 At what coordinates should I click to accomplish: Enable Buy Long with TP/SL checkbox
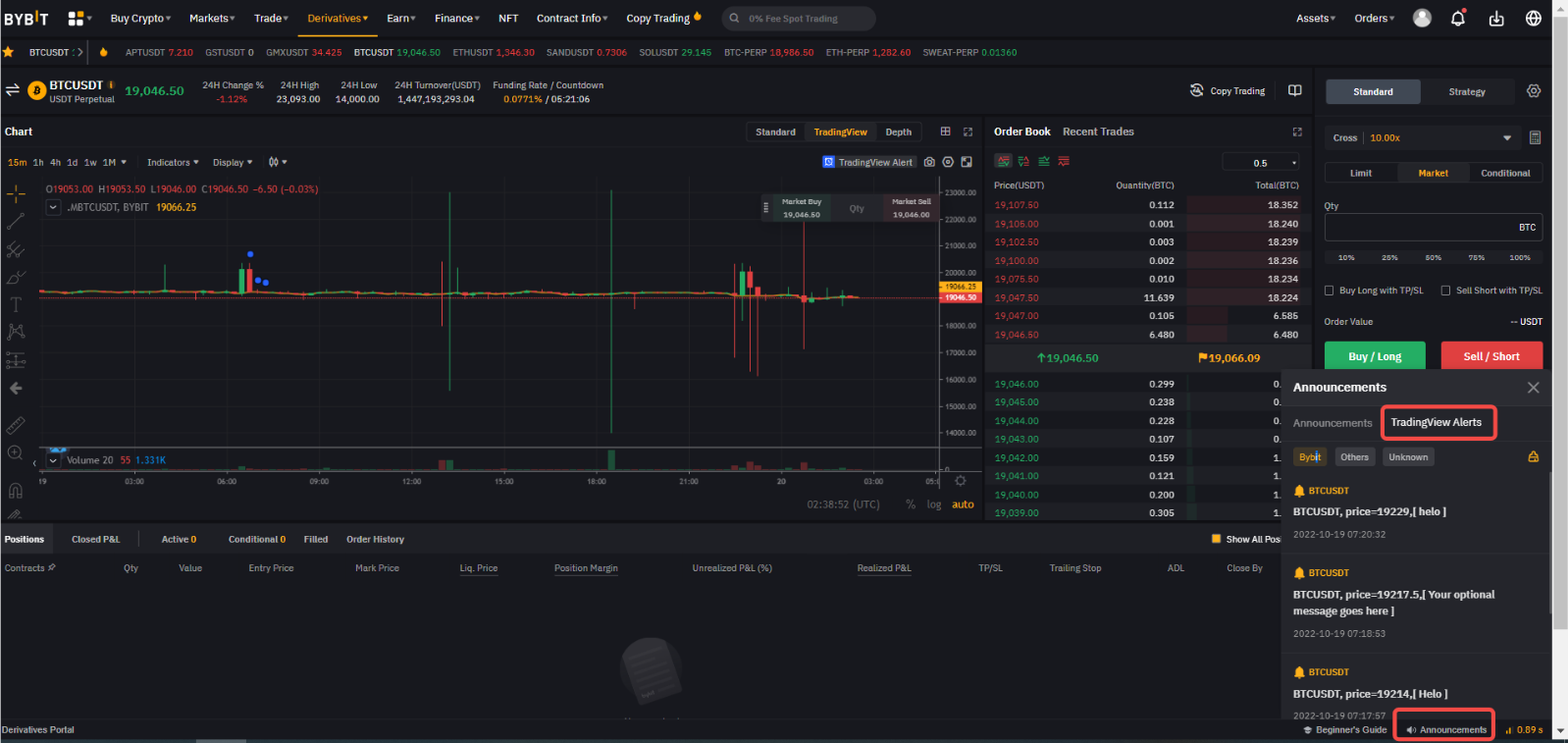pyautogui.click(x=1330, y=291)
